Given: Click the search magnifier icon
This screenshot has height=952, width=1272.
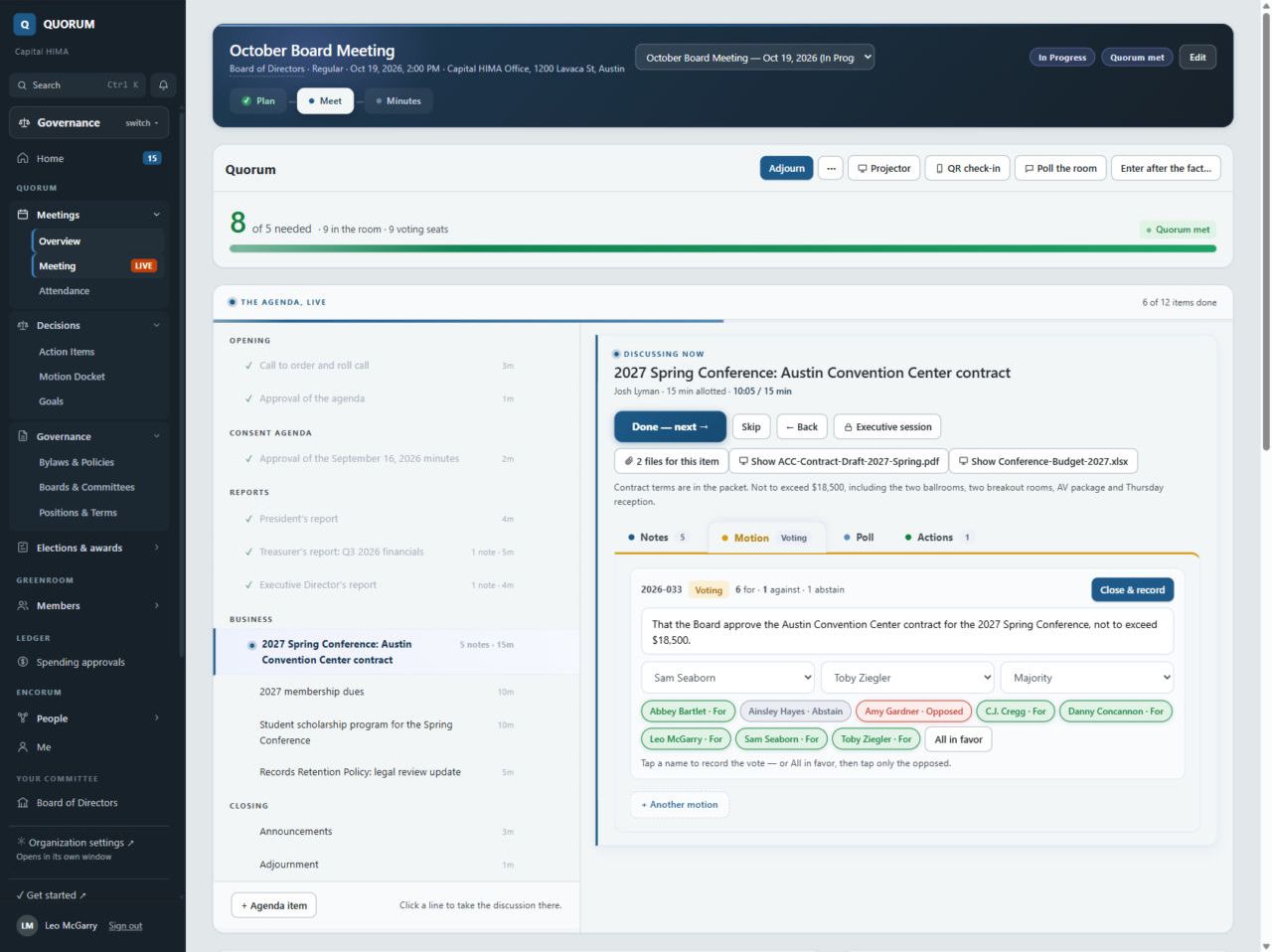Looking at the screenshot, I should click(22, 85).
